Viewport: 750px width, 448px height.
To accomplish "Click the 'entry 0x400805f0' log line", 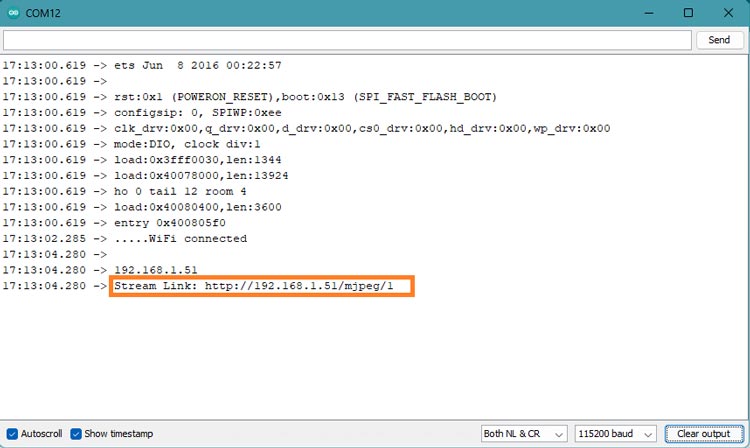I will pos(170,223).
